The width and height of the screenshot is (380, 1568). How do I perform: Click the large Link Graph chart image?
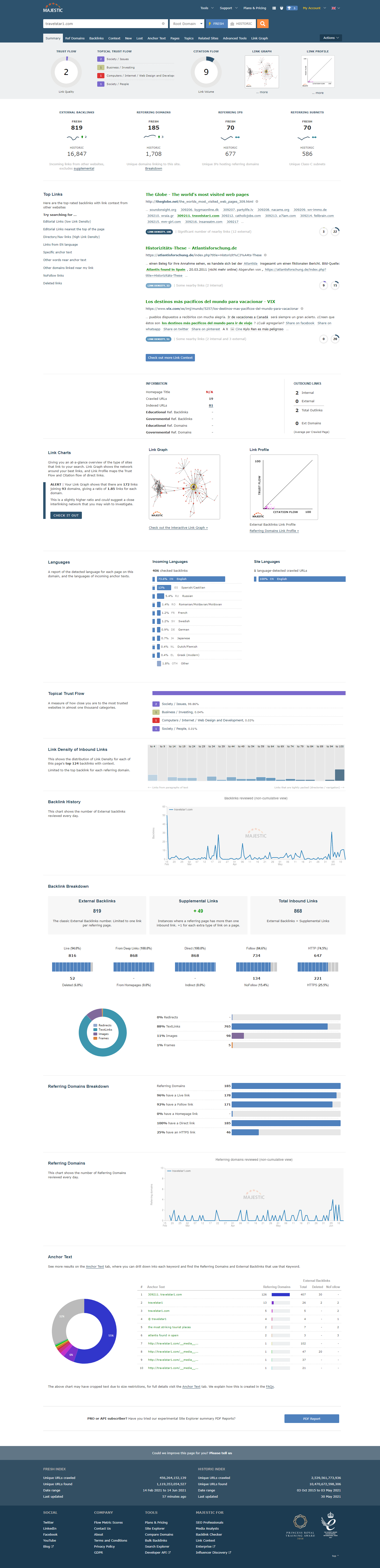pos(185,487)
